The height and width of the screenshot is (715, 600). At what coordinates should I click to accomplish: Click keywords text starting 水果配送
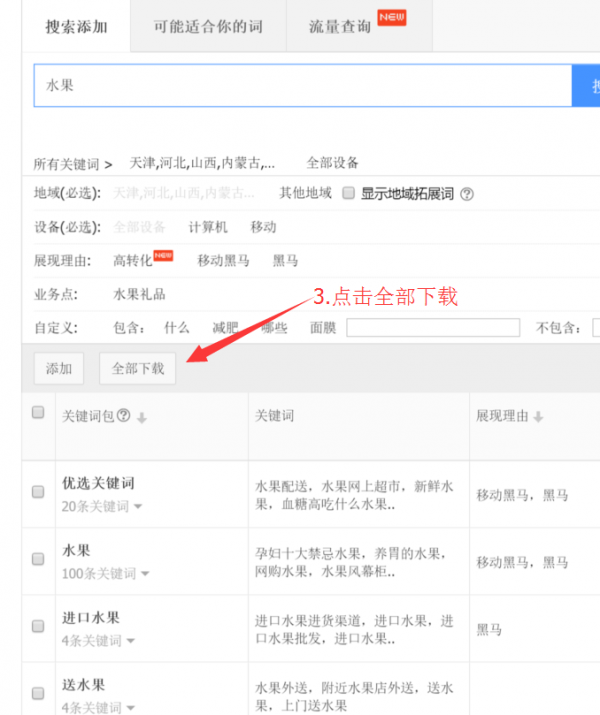tap(354, 496)
